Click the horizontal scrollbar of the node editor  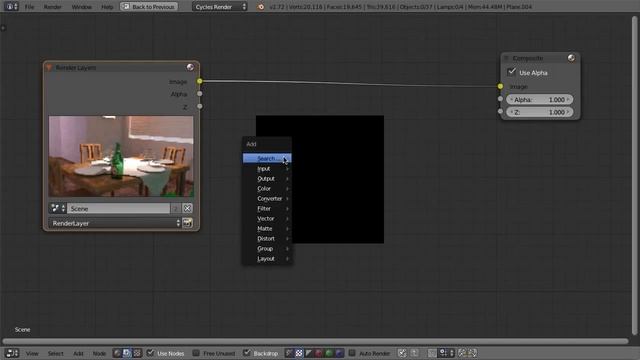coord(316,341)
